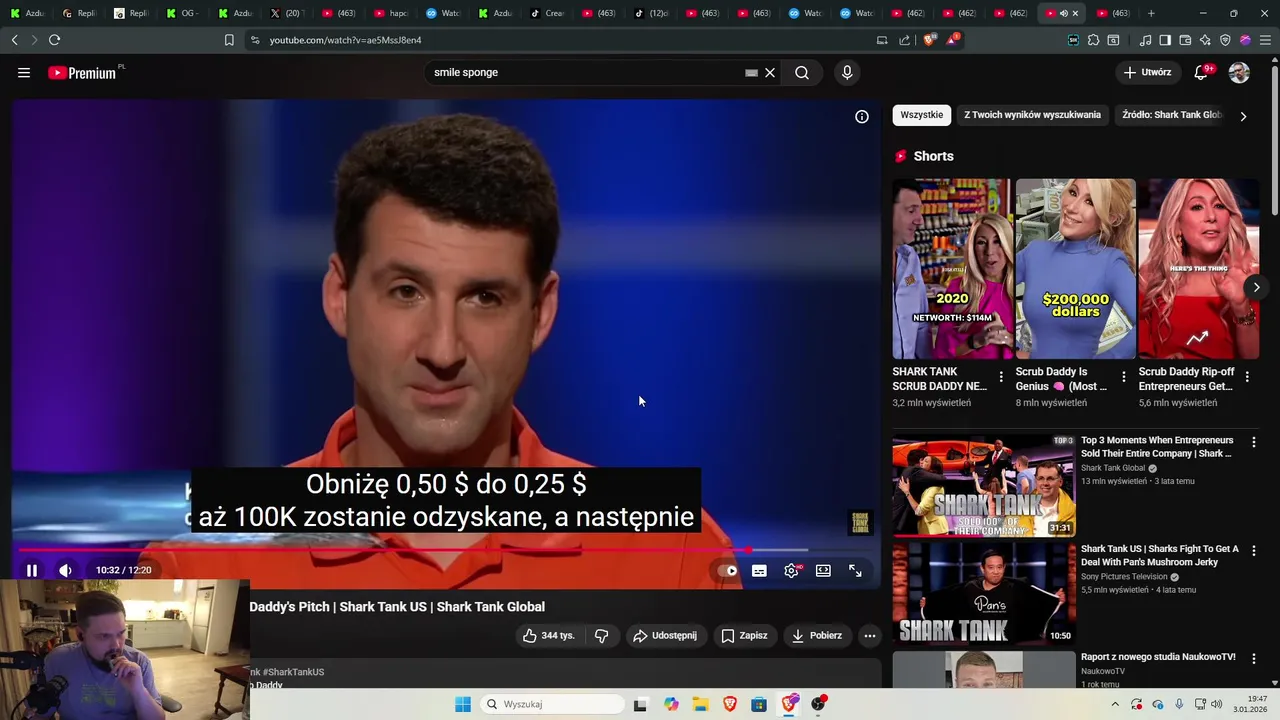Show the next Shorts with the arrow
This screenshot has height=720, width=1280.
[1256, 287]
